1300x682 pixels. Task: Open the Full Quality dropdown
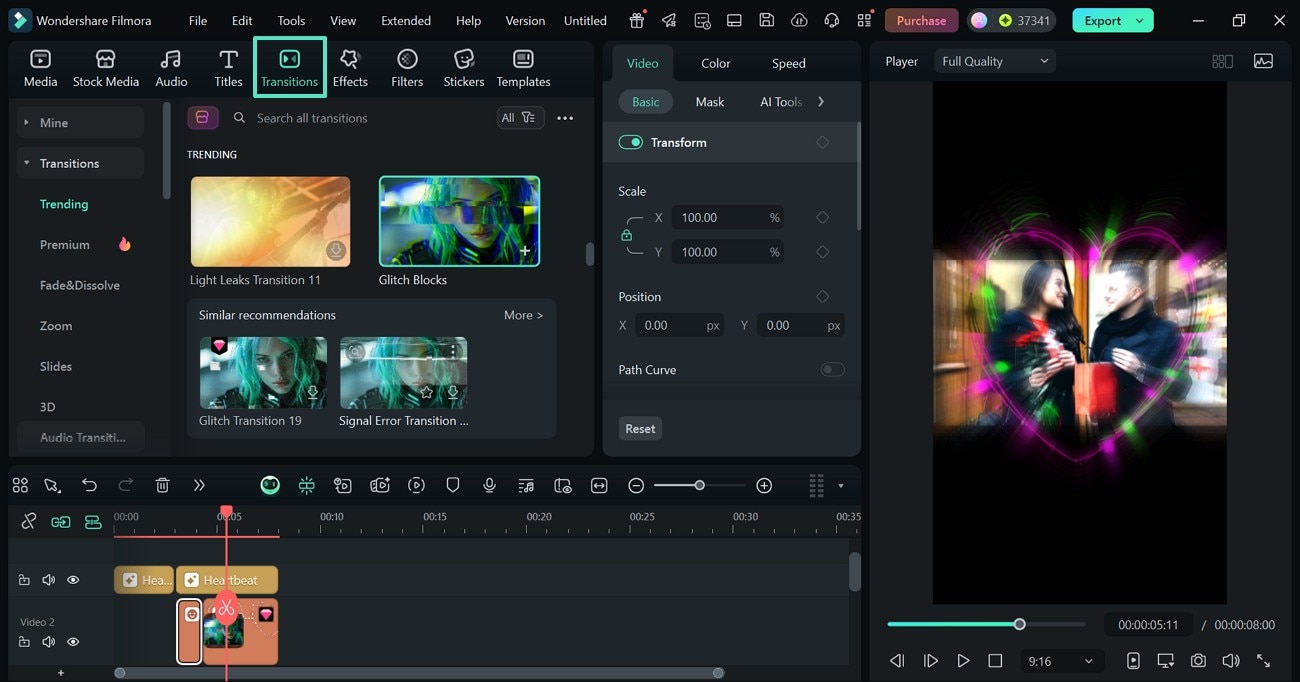click(994, 60)
